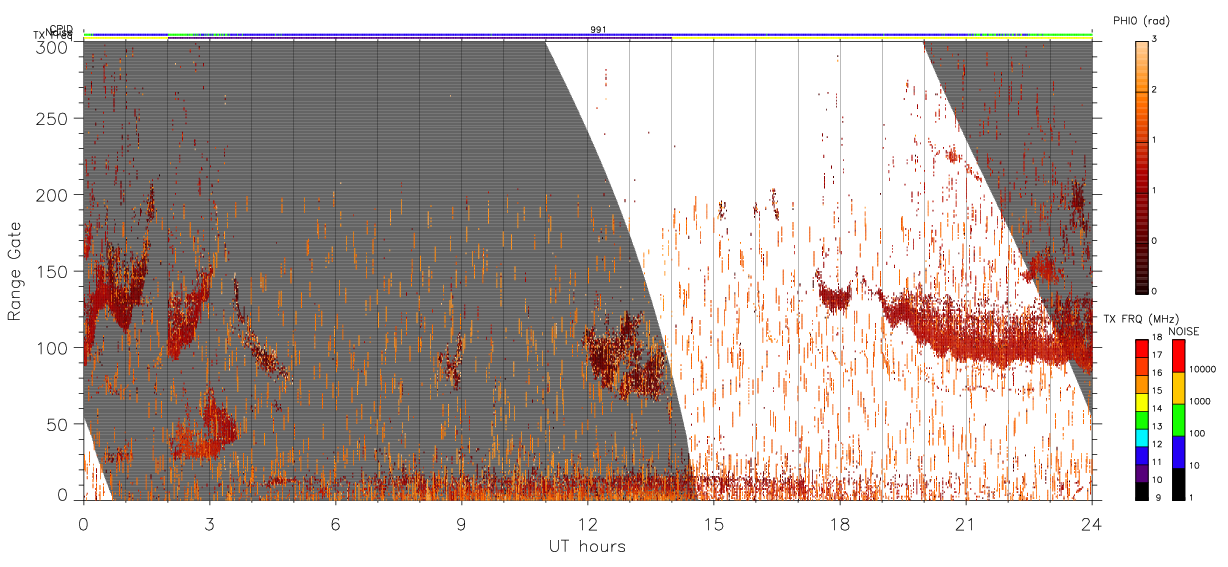Viewport: 1228px width, 567px height.
Task: Select the yellow-orange 1000-10000 NOISE swatch
Action: click(x=1177, y=388)
